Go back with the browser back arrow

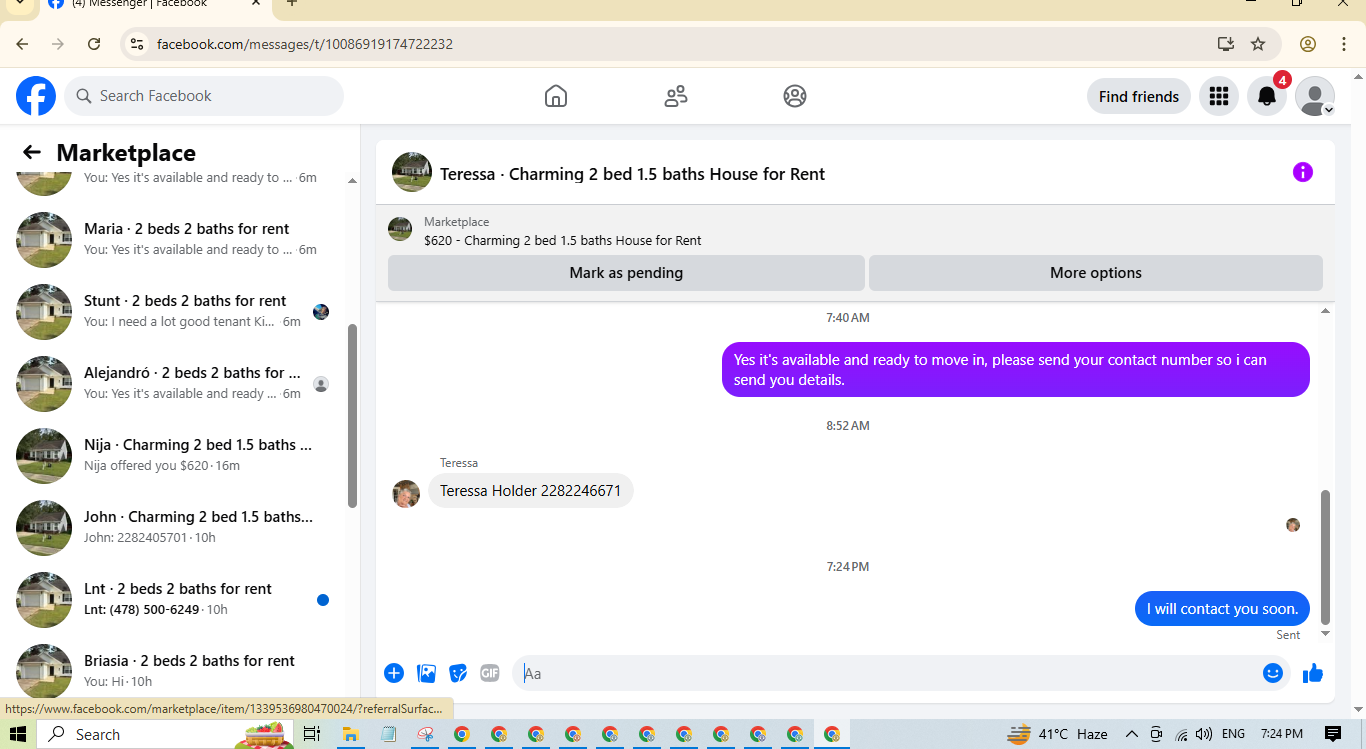(22, 44)
